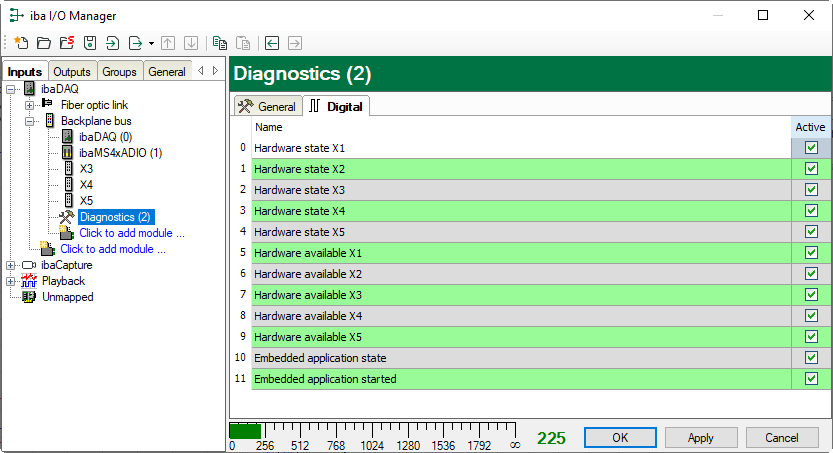Image resolution: width=833 pixels, height=453 pixels.
Task: Click the Unmapped node icon
Action: 29,296
